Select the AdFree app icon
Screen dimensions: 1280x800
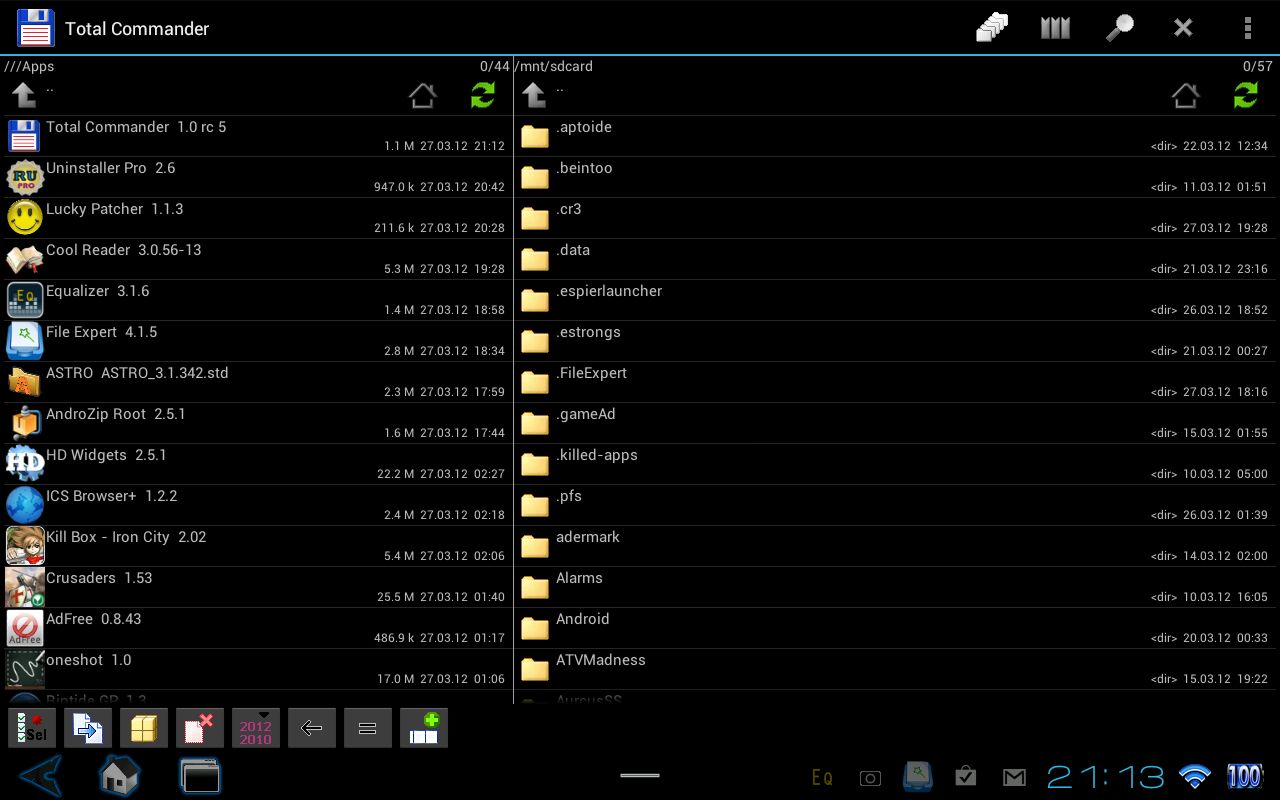(x=25, y=628)
